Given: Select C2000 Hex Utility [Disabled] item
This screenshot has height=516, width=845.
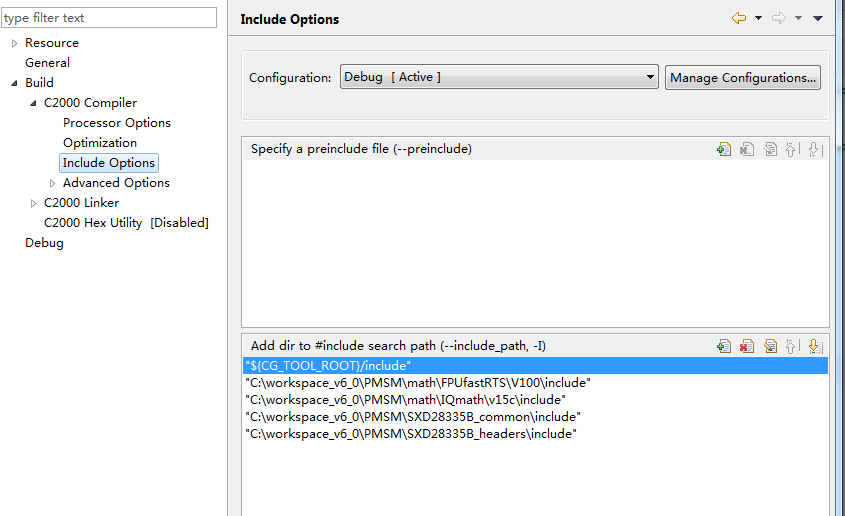Looking at the screenshot, I should pyautogui.click(x=126, y=223).
